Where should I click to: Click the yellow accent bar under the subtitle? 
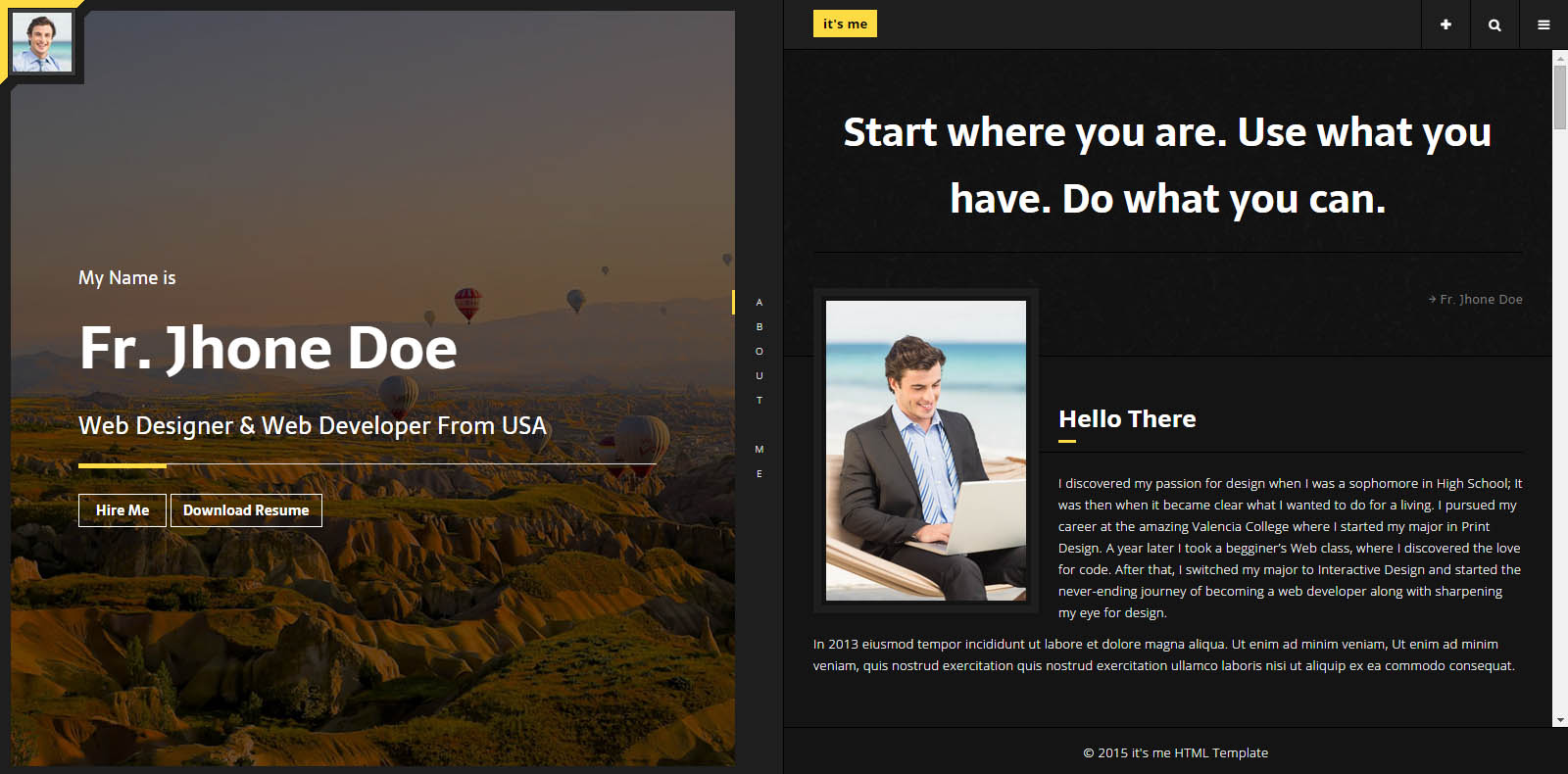122,465
